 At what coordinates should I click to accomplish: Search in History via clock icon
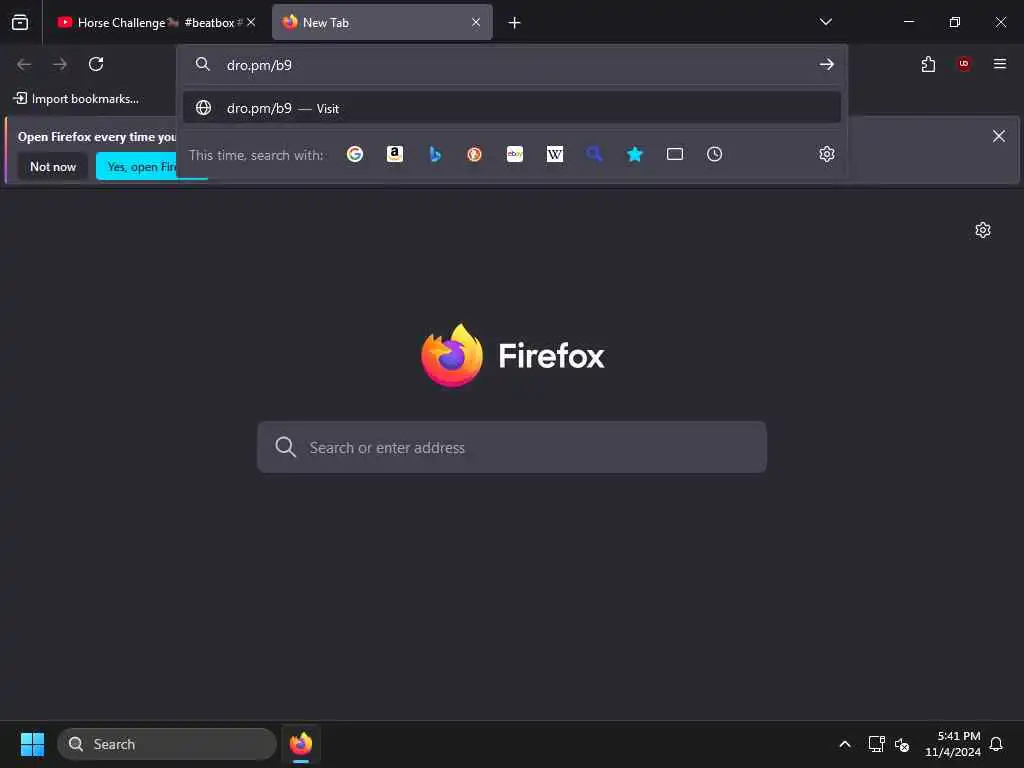714,154
